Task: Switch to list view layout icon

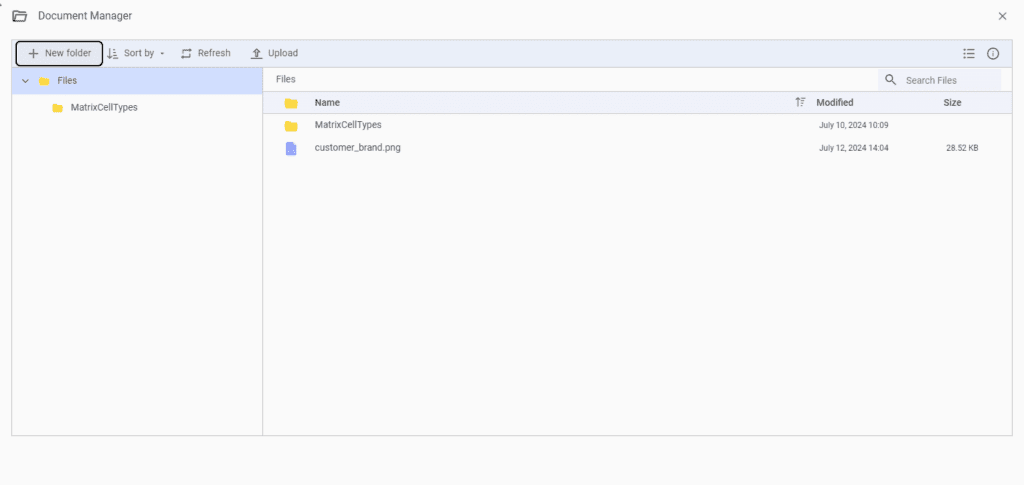Action: coord(968,54)
